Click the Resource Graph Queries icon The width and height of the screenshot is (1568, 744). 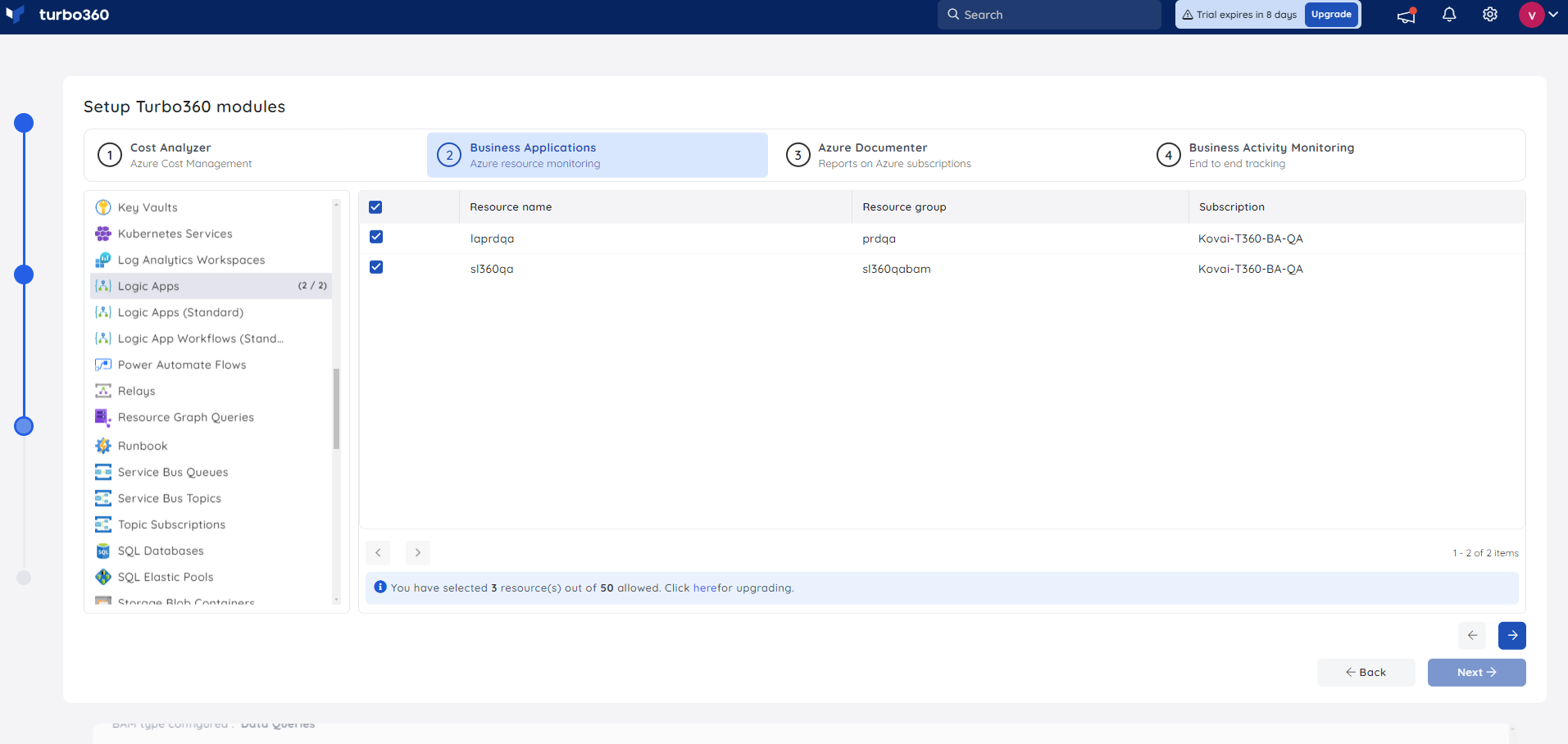[103, 418]
